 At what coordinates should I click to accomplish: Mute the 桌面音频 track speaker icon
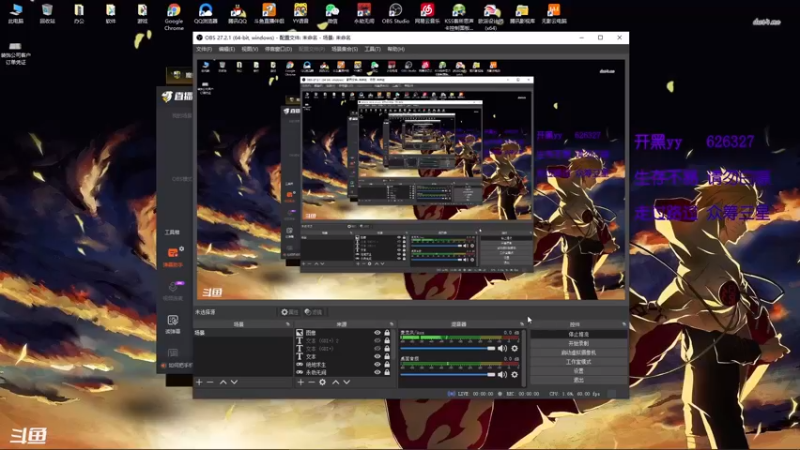point(503,374)
